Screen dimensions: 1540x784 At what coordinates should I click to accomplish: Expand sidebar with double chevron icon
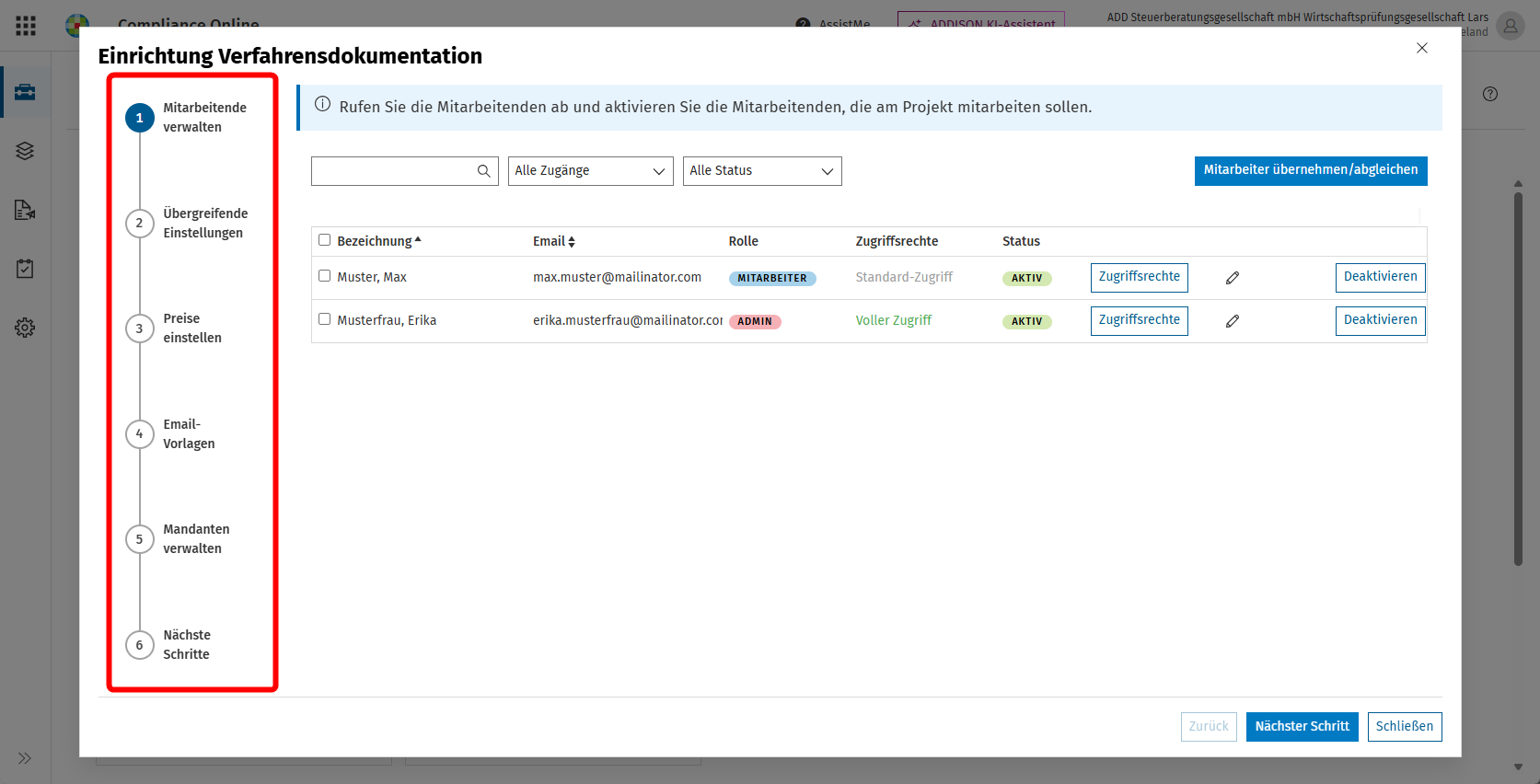point(25,758)
